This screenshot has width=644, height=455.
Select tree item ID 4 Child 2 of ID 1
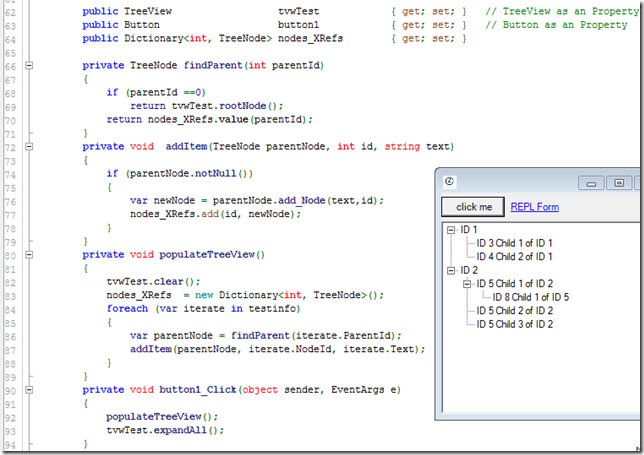click(514, 257)
